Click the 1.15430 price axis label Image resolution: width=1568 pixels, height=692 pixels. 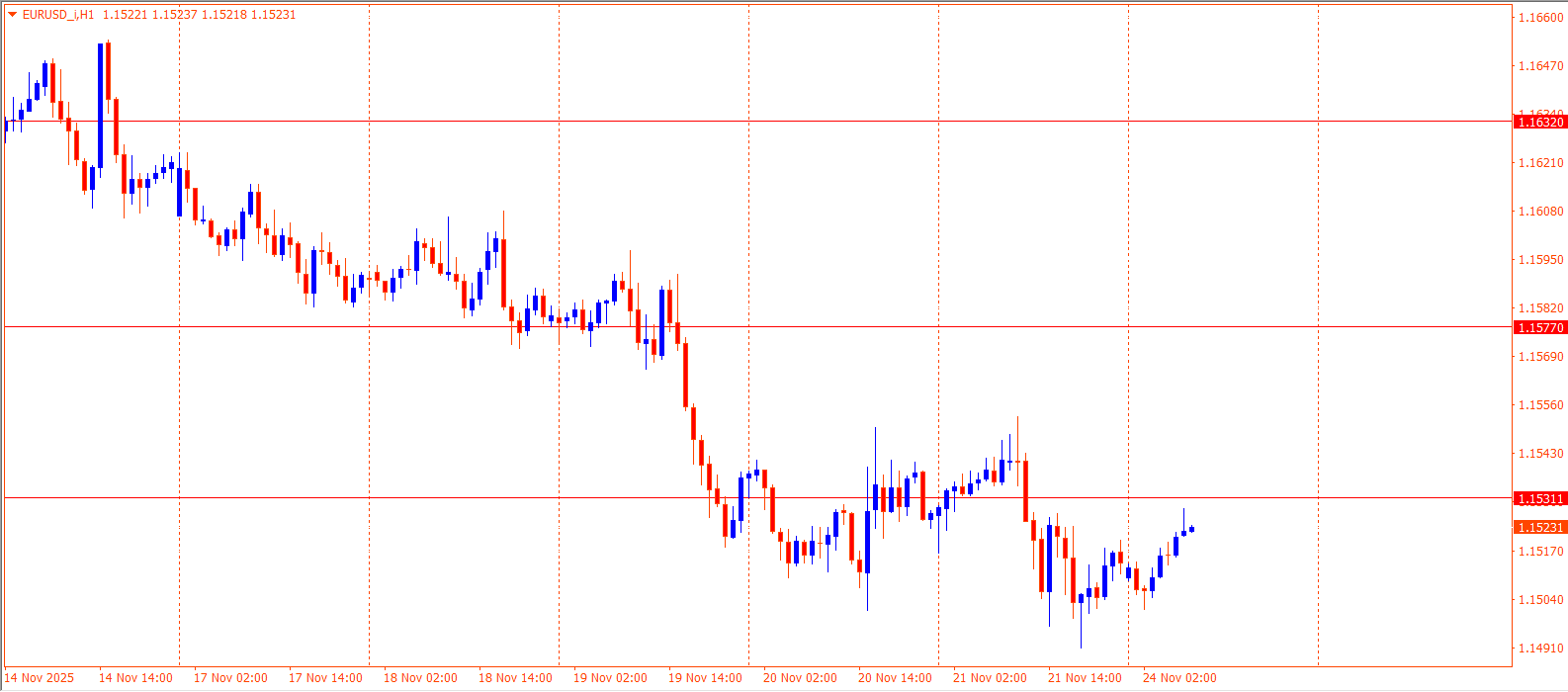click(1542, 454)
